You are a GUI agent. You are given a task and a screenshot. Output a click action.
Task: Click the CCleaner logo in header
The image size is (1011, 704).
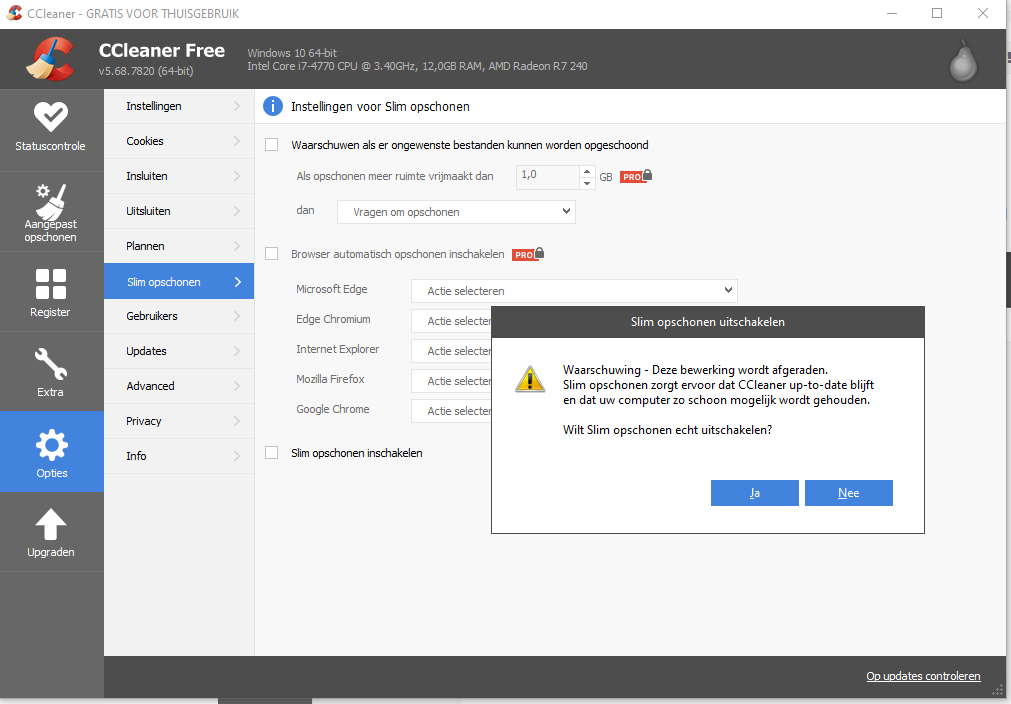[50, 59]
